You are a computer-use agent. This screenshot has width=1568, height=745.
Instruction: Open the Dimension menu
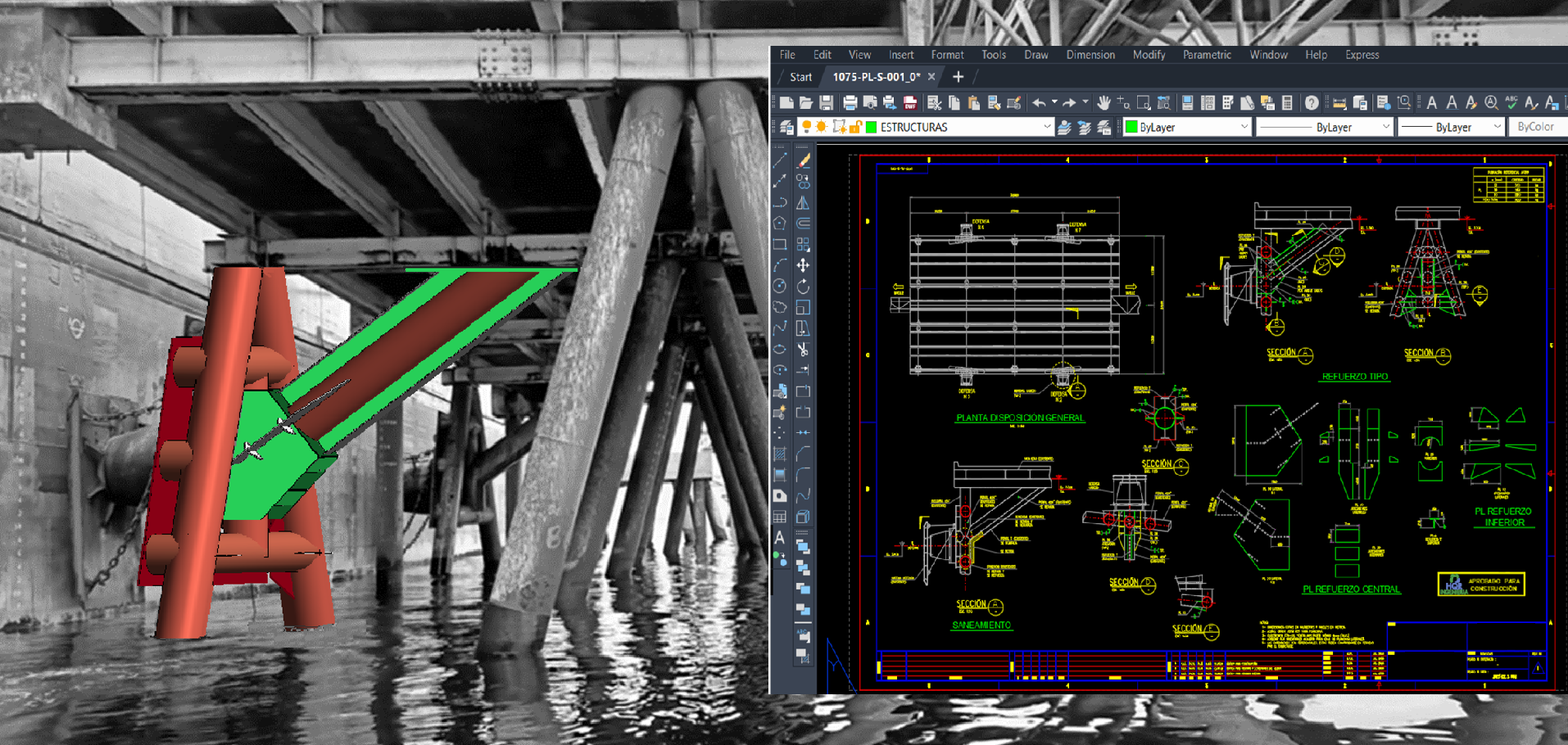tap(1090, 55)
